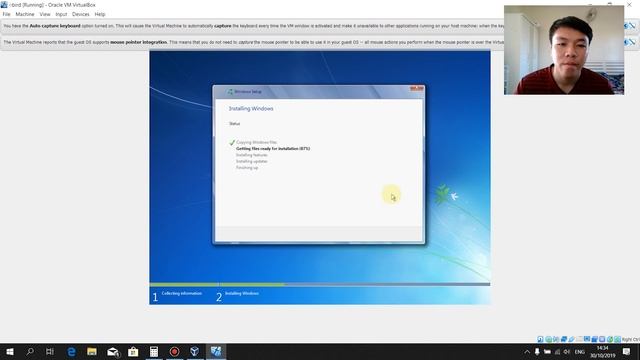Open the Machine menu

click(25, 14)
